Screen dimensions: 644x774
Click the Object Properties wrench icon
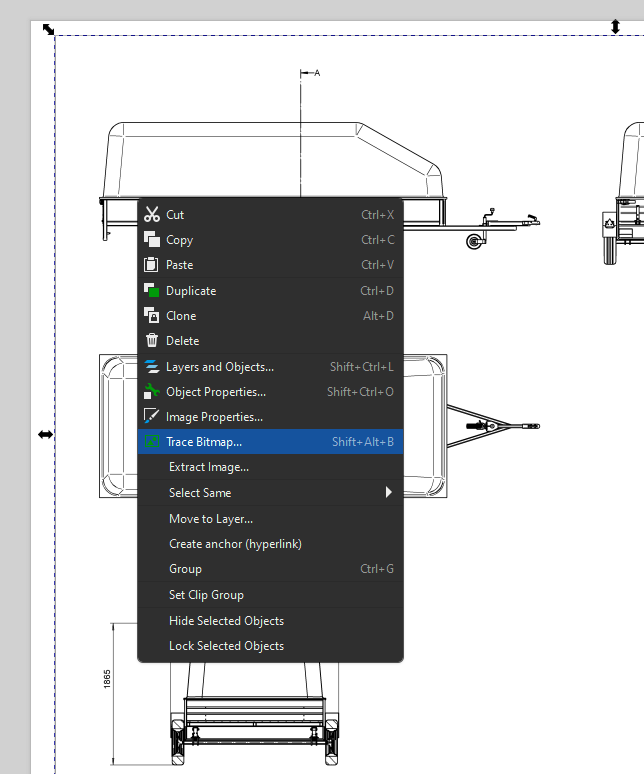[x=152, y=392]
